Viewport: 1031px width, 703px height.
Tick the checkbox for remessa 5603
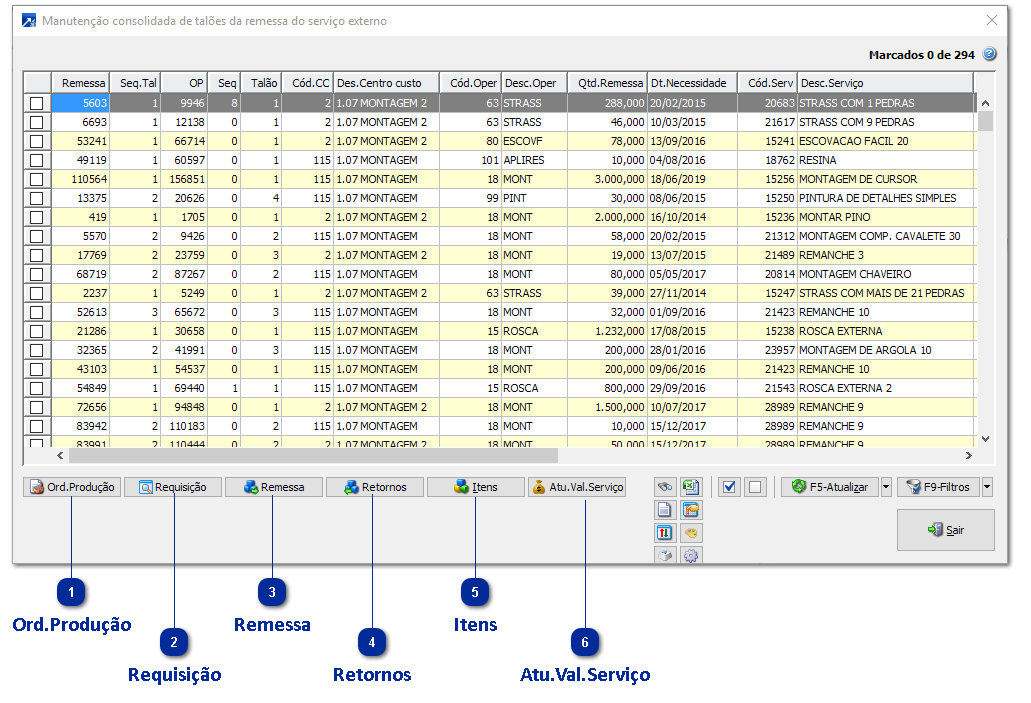click(37, 103)
